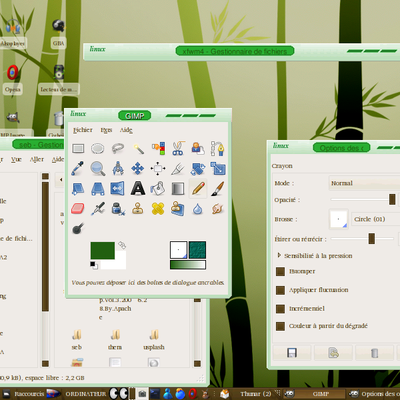Toggle Couleur à partir du dégradé checkbox

(x=280, y=326)
